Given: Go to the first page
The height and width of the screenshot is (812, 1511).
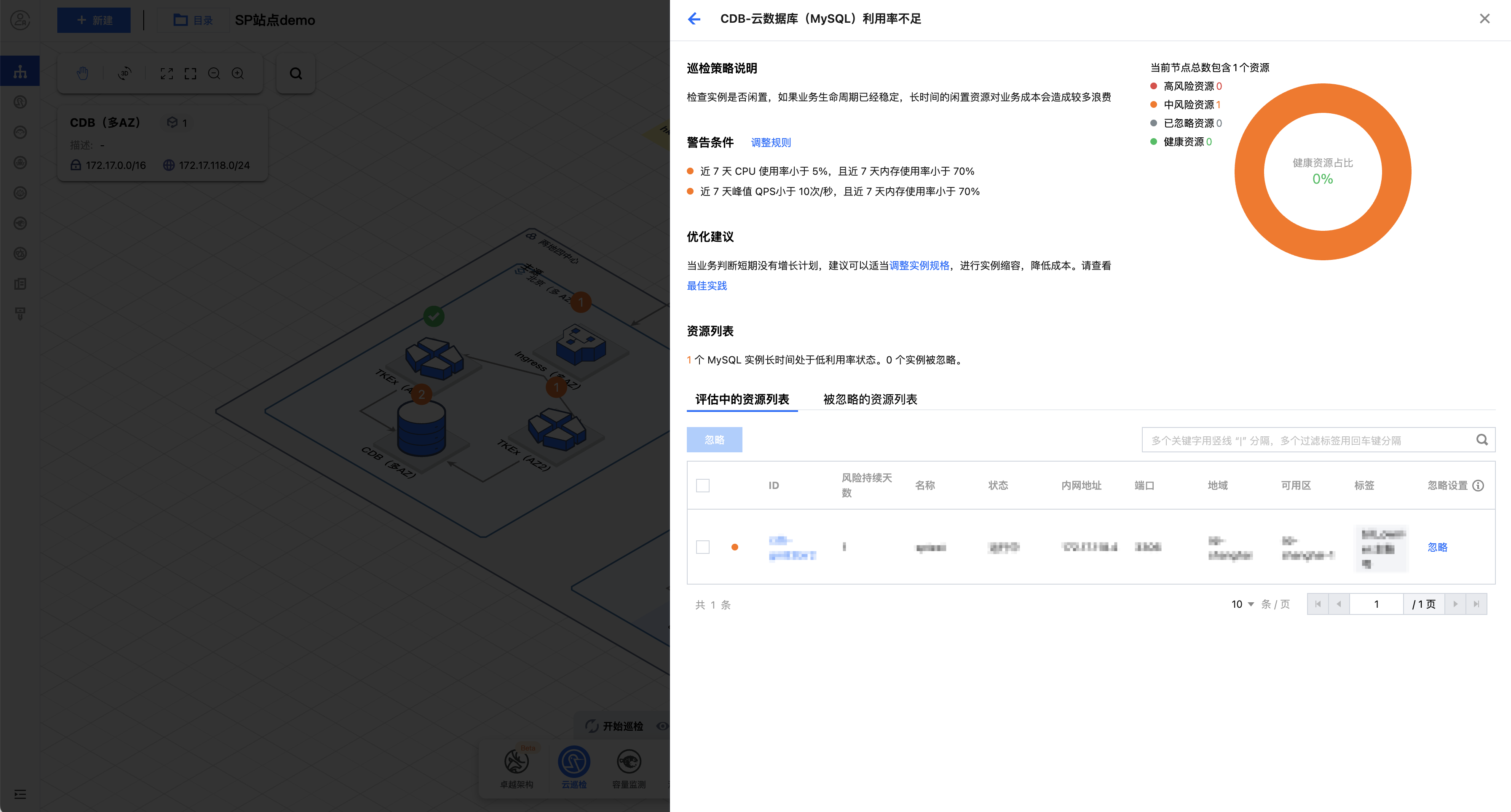Looking at the screenshot, I should click(1318, 604).
